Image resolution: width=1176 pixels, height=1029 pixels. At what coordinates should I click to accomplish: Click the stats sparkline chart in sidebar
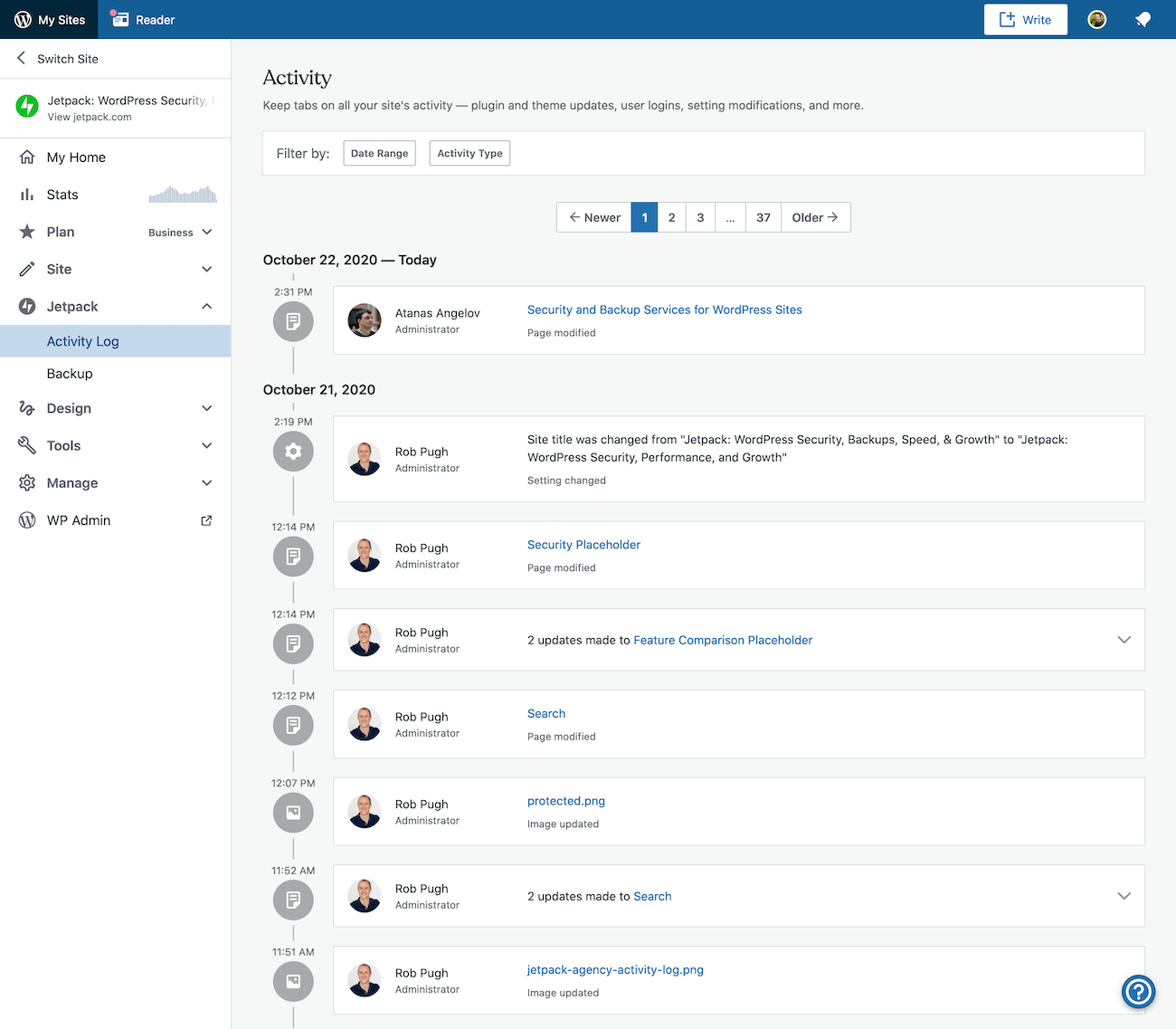[x=183, y=194]
